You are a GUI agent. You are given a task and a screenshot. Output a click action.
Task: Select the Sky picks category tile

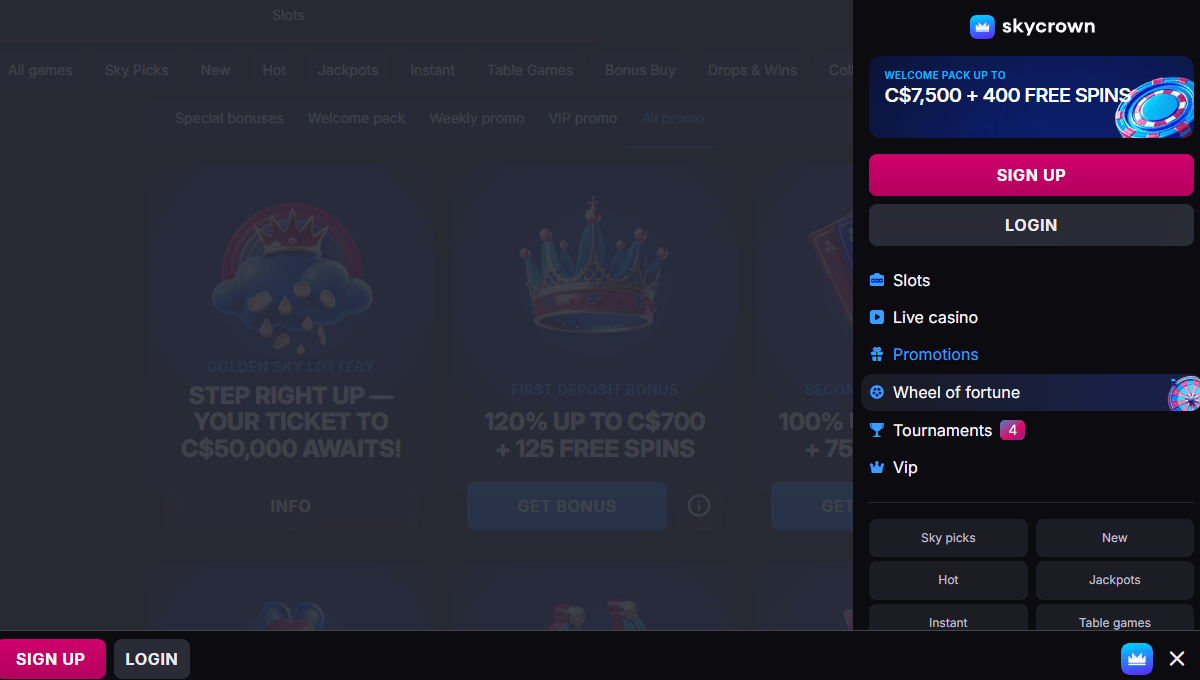(948, 538)
